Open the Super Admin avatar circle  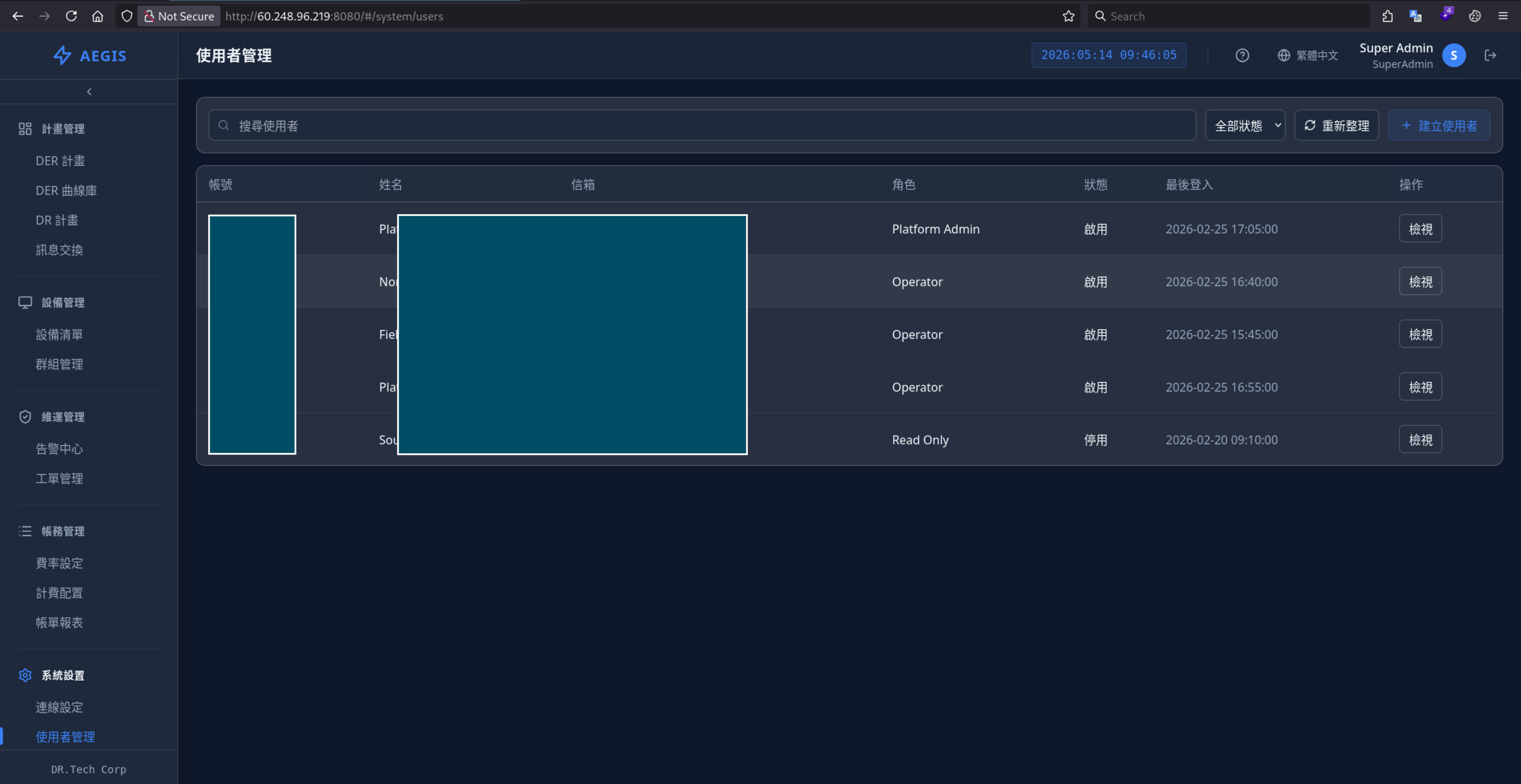pyautogui.click(x=1454, y=55)
